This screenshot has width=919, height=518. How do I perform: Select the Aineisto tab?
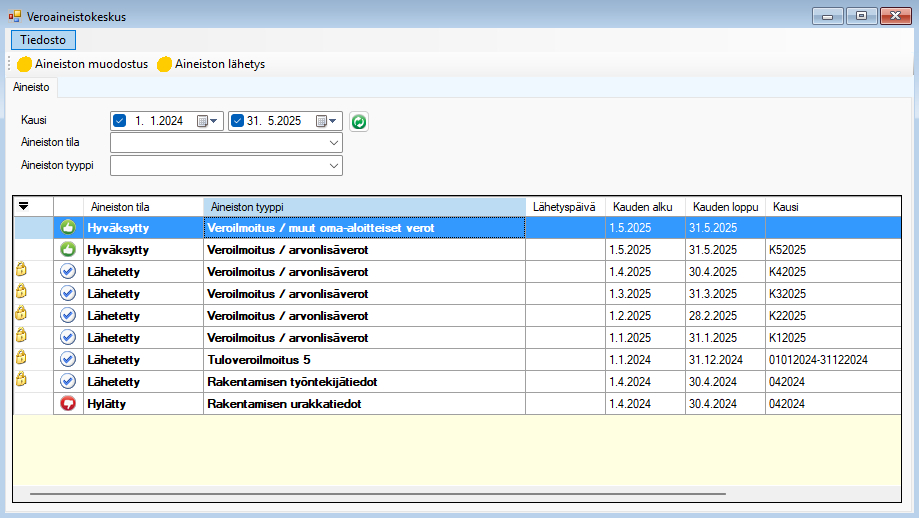click(31, 88)
